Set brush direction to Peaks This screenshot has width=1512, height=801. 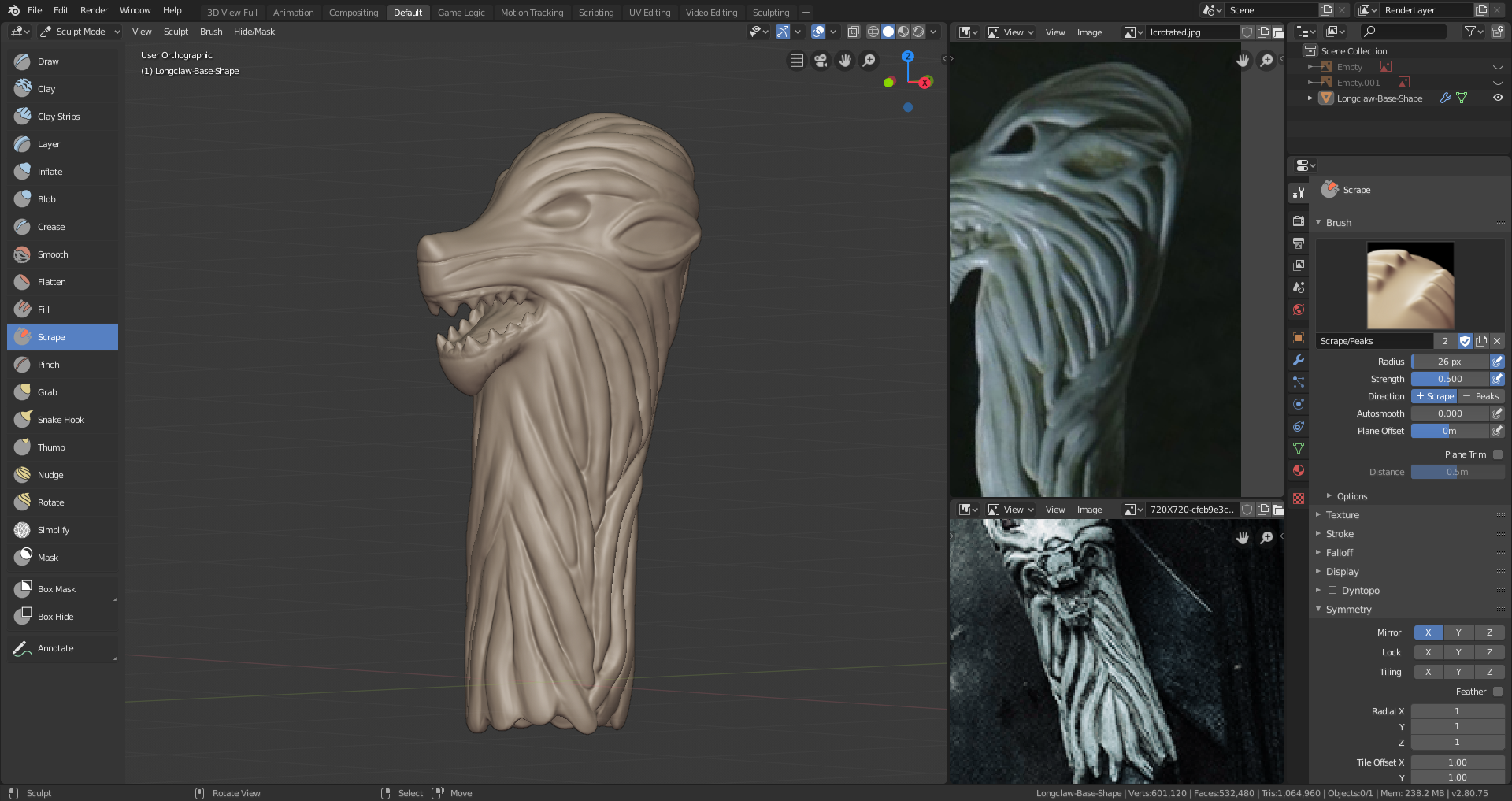click(1481, 396)
